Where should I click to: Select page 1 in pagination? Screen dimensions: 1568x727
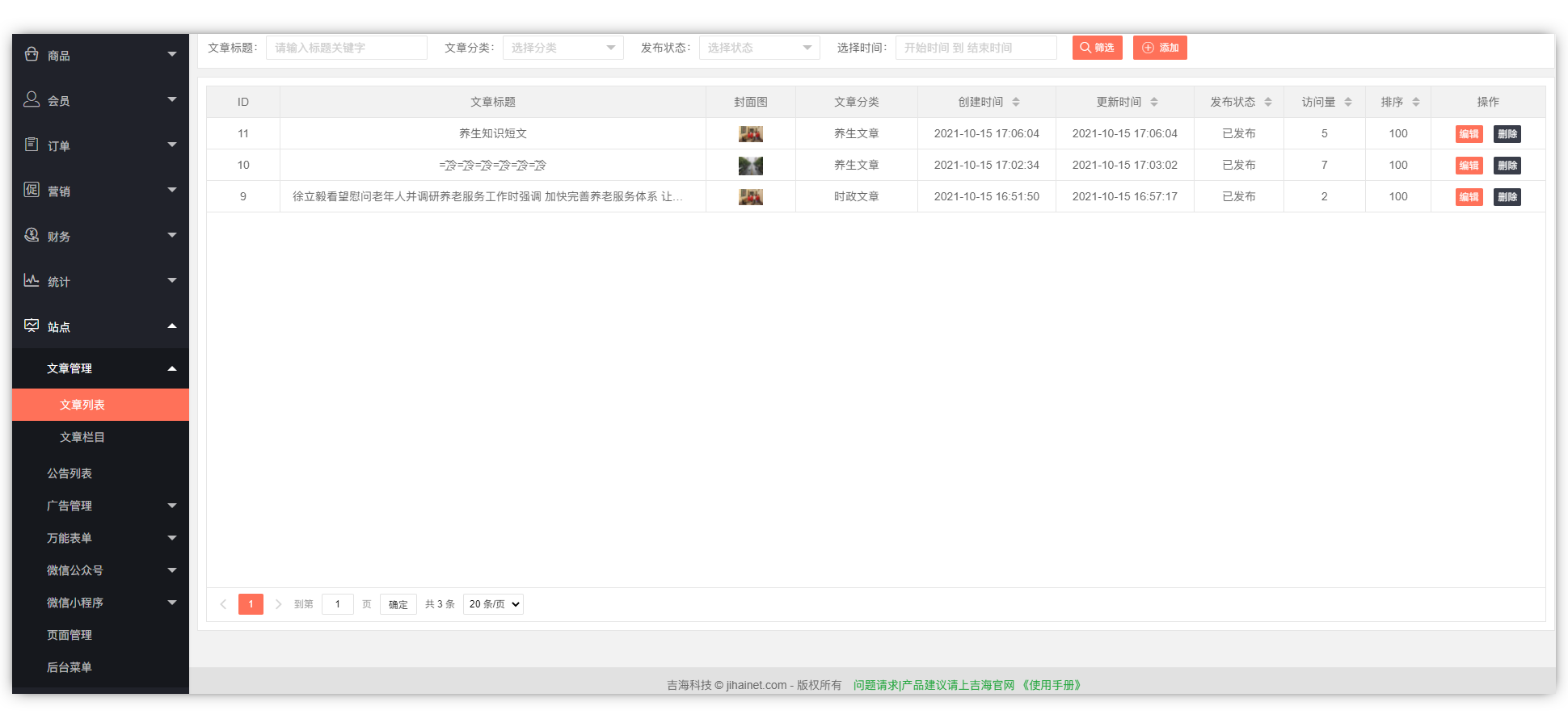pyautogui.click(x=251, y=604)
